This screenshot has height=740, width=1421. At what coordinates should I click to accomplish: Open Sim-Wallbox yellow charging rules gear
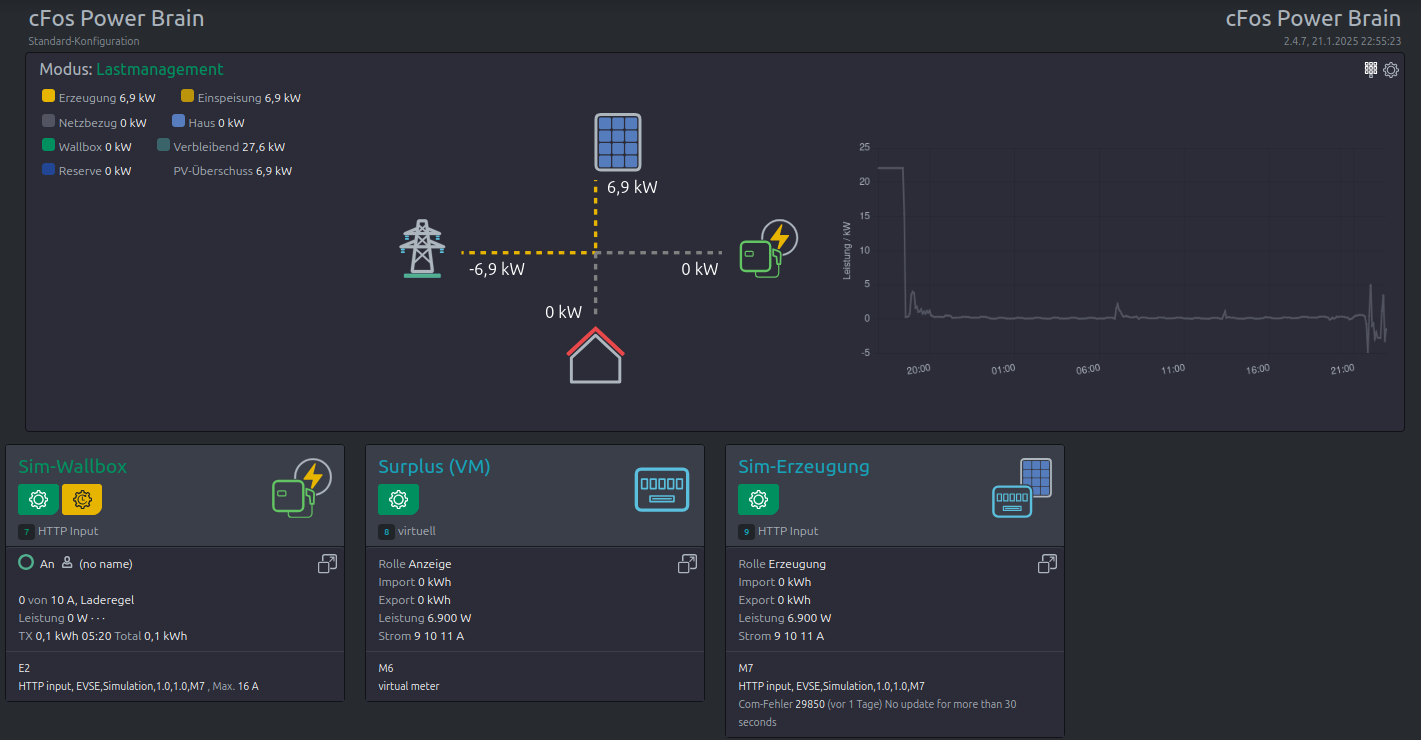[82, 499]
